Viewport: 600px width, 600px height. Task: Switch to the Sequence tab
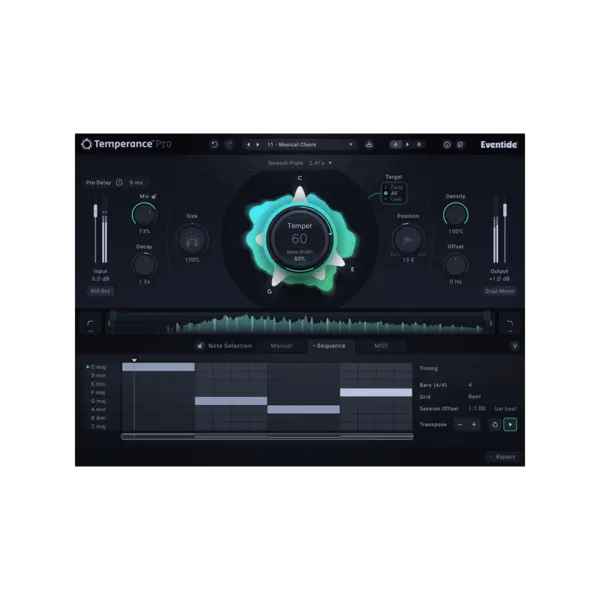click(x=329, y=346)
